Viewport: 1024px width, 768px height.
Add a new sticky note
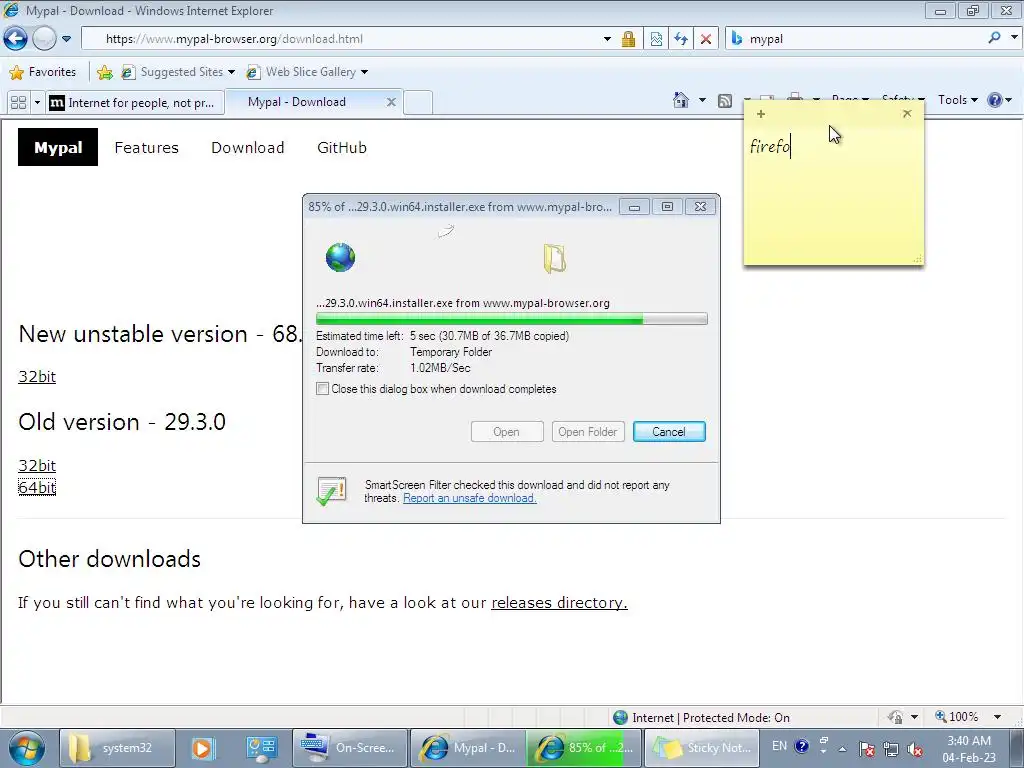761,114
